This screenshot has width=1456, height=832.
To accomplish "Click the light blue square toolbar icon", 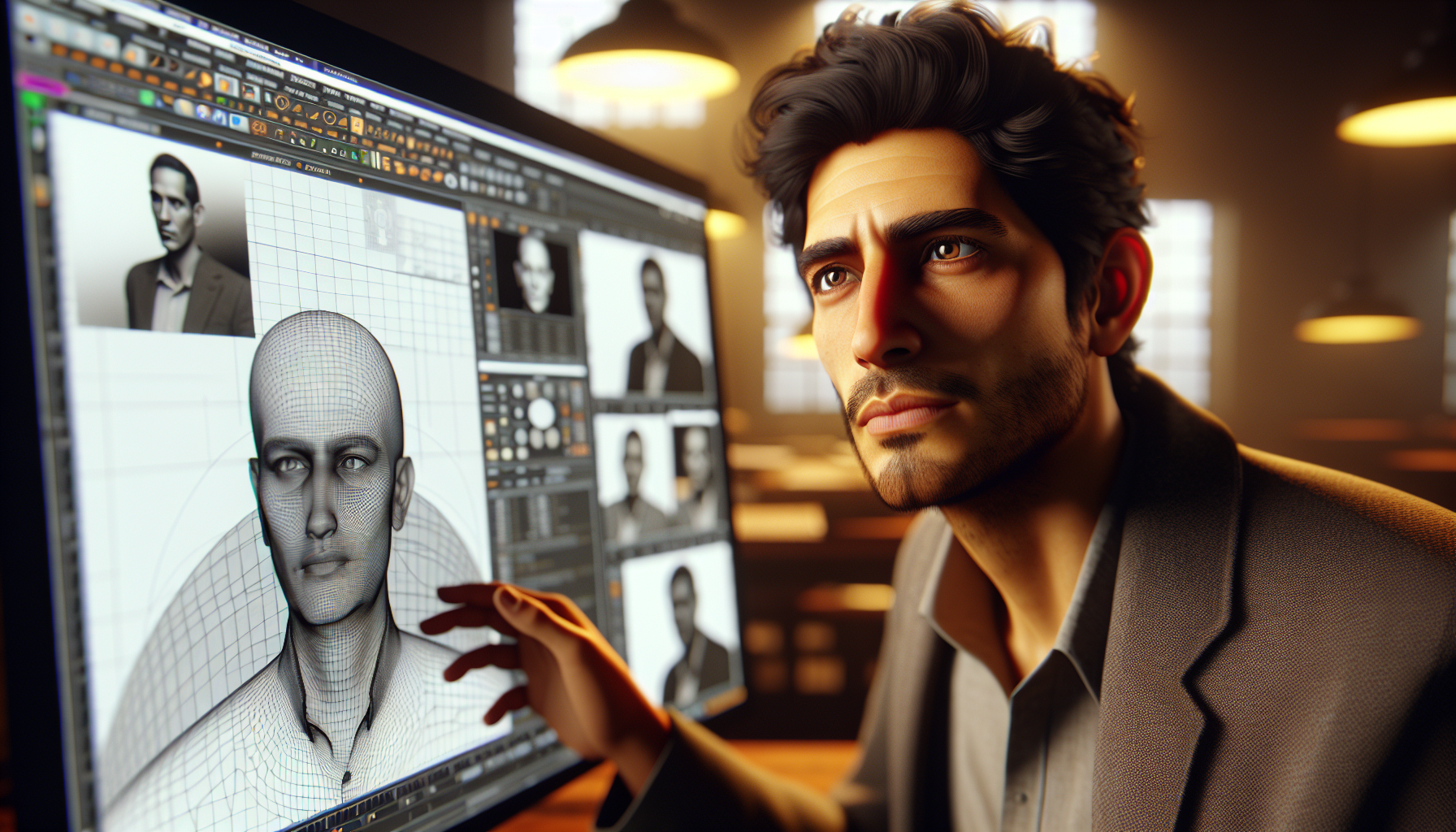I will tap(238, 122).
